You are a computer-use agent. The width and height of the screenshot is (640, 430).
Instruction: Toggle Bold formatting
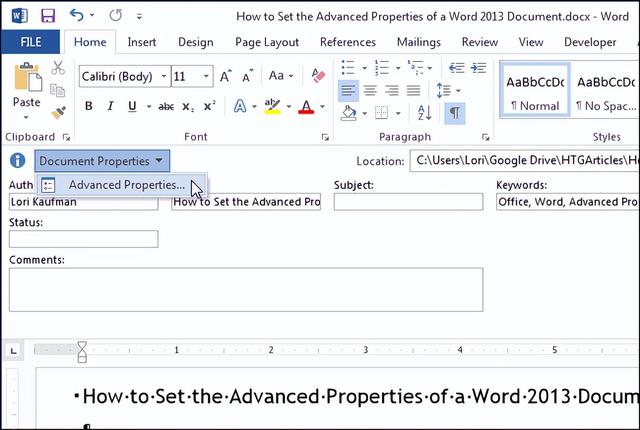click(x=88, y=106)
